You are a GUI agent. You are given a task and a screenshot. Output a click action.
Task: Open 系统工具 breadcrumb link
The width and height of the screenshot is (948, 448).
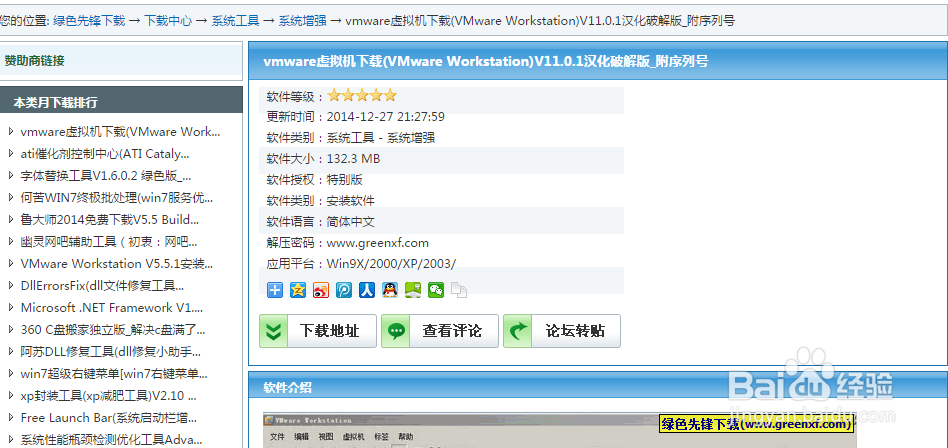coord(235,21)
